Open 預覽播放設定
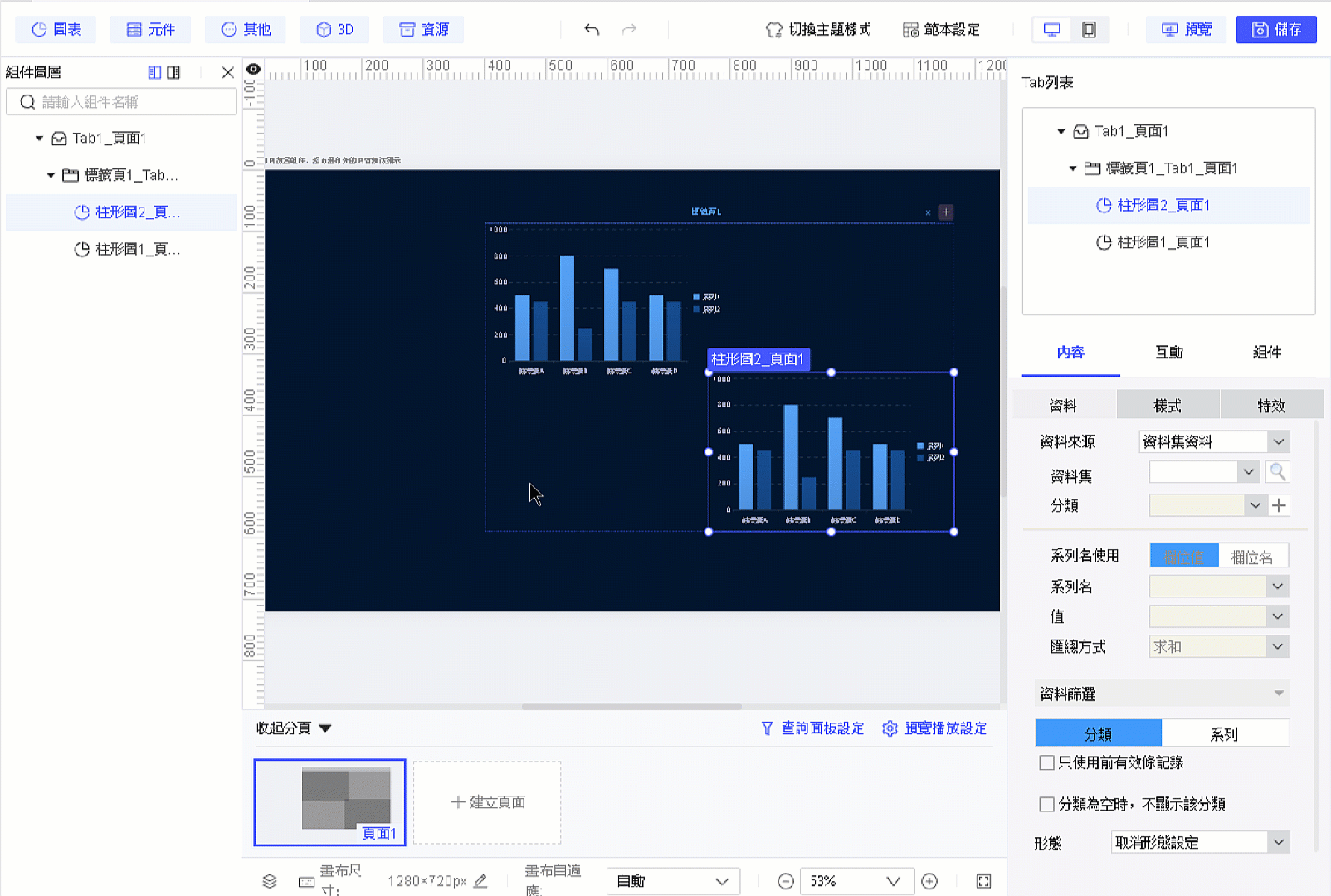Viewport: 1331px width, 896px height. coord(934,728)
